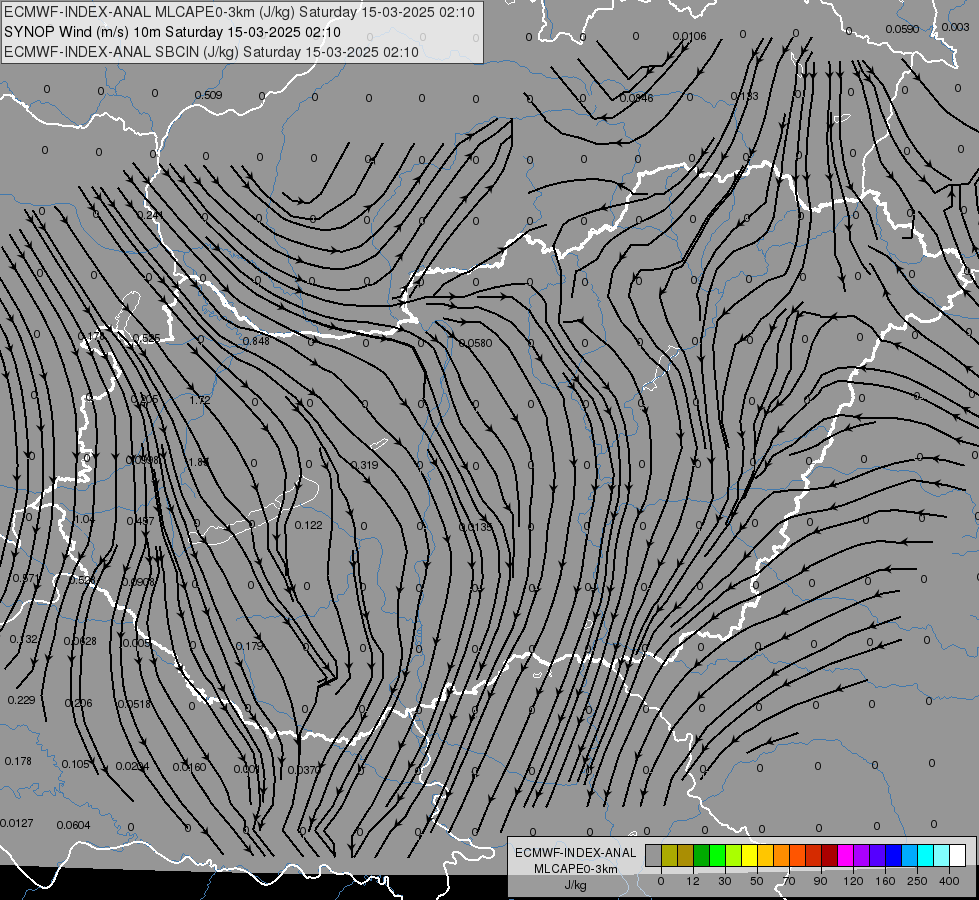
Task: Click the legend tick label 250
Action: pos(917,881)
